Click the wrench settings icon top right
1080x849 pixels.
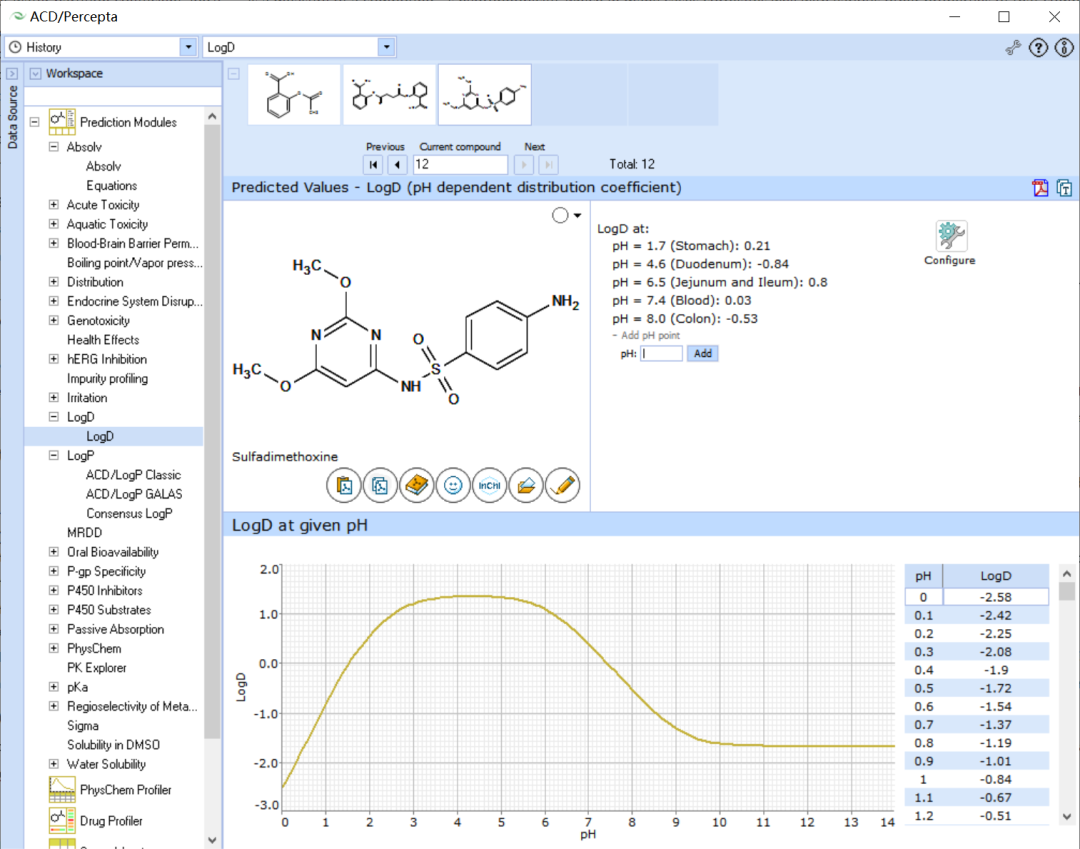pos(1012,48)
